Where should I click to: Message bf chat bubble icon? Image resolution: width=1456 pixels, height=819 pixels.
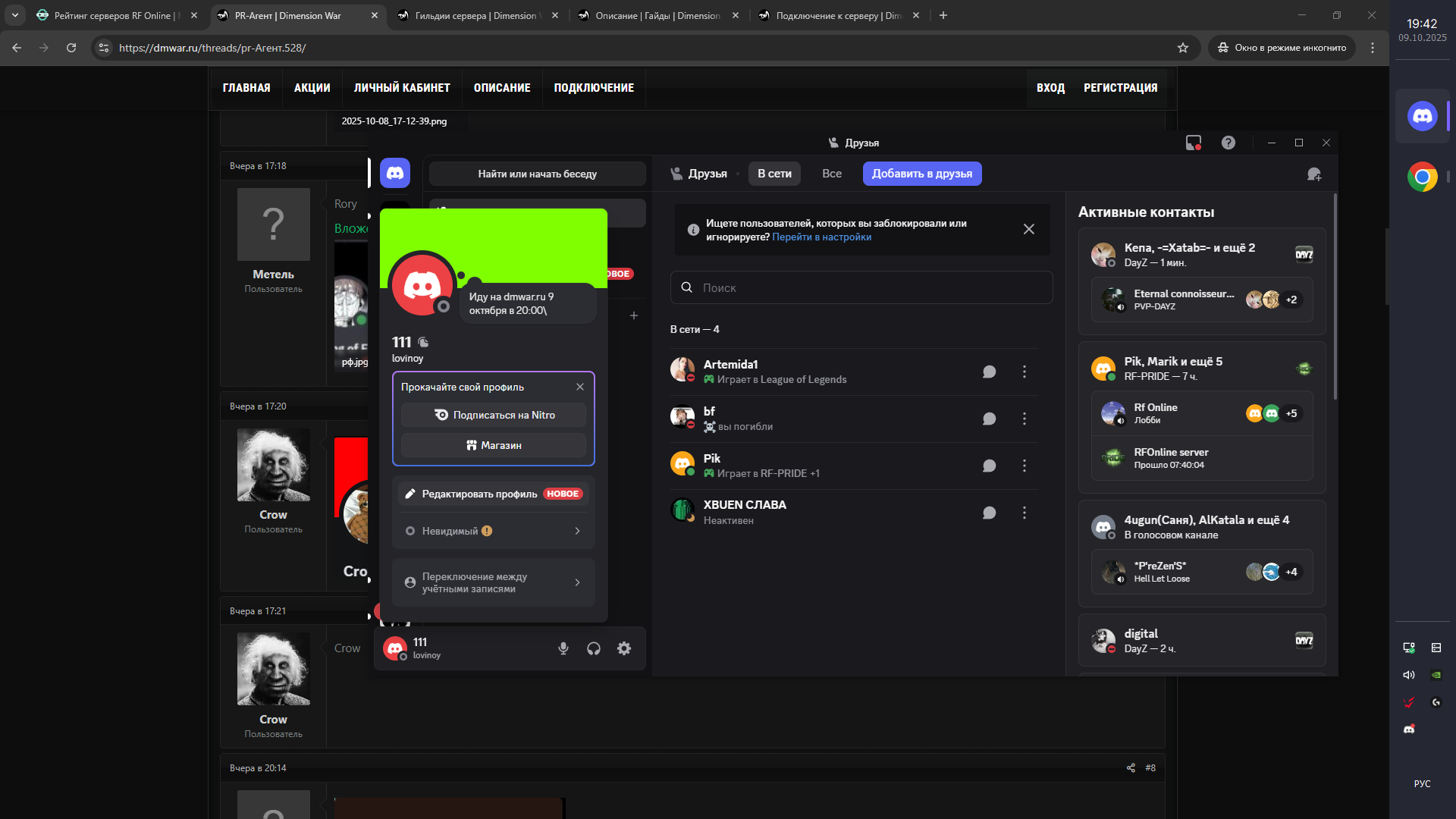click(x=989, y=419)
